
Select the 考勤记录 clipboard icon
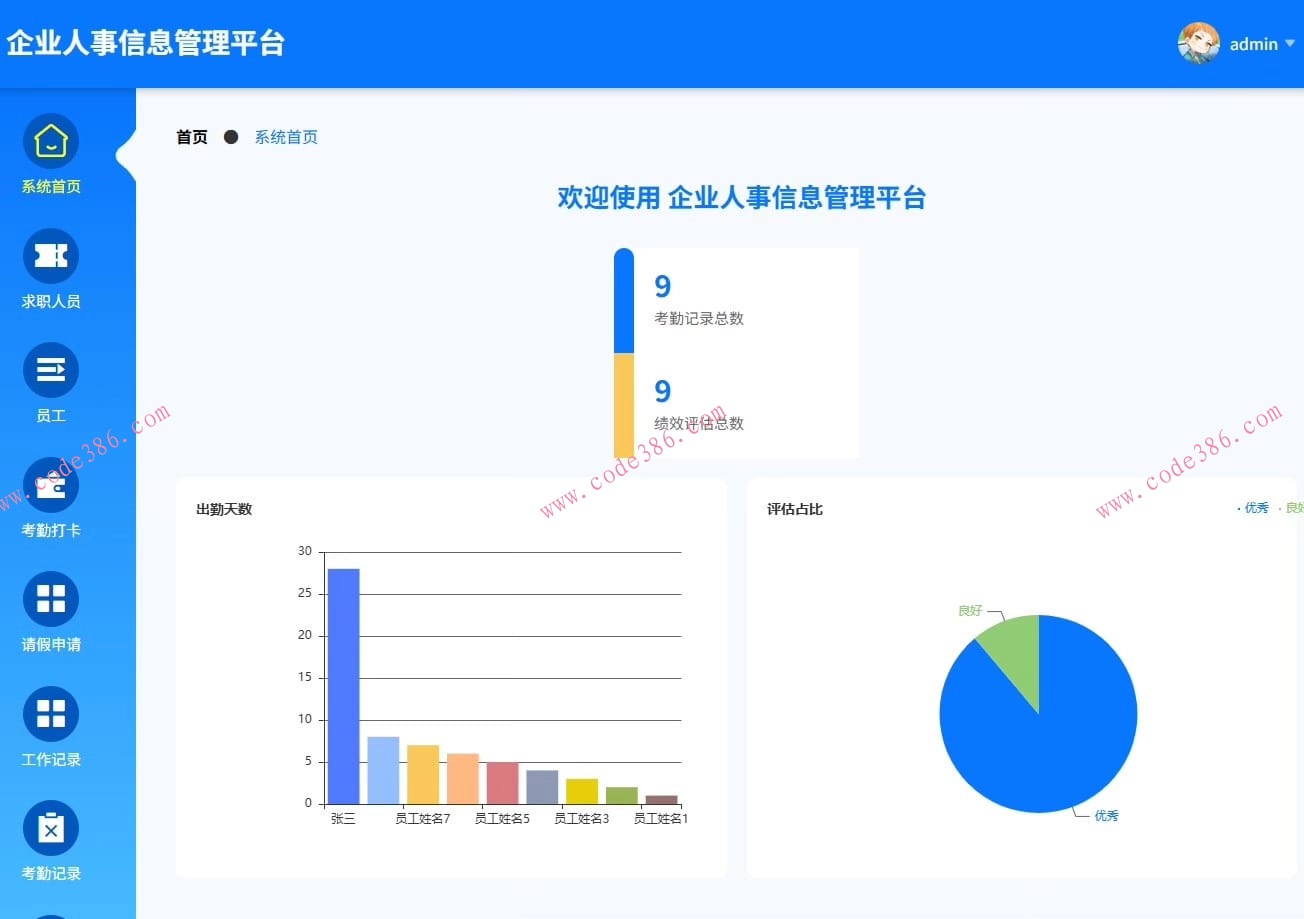49,827
